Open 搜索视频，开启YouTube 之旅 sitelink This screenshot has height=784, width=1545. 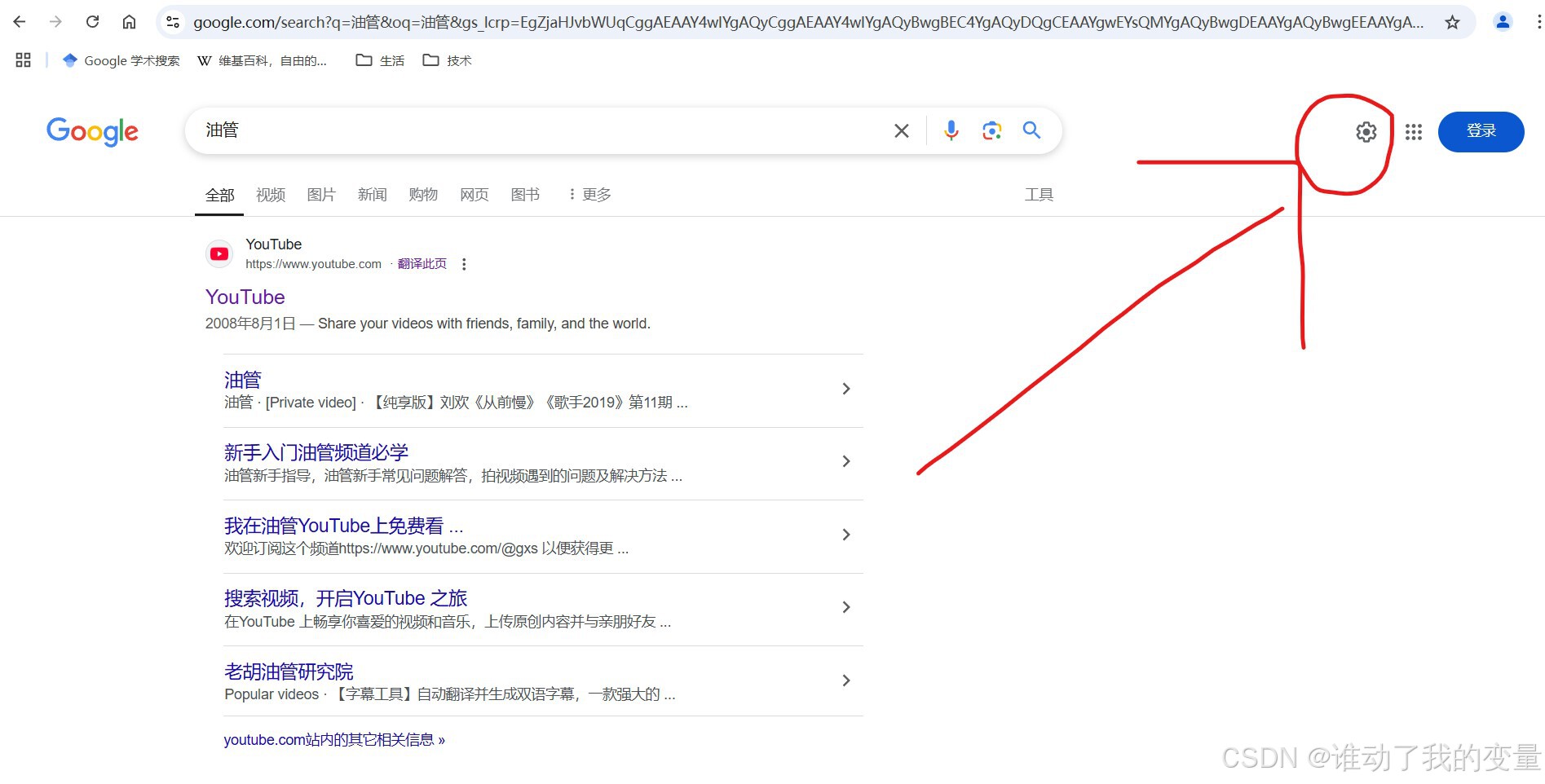coord(346,598)
